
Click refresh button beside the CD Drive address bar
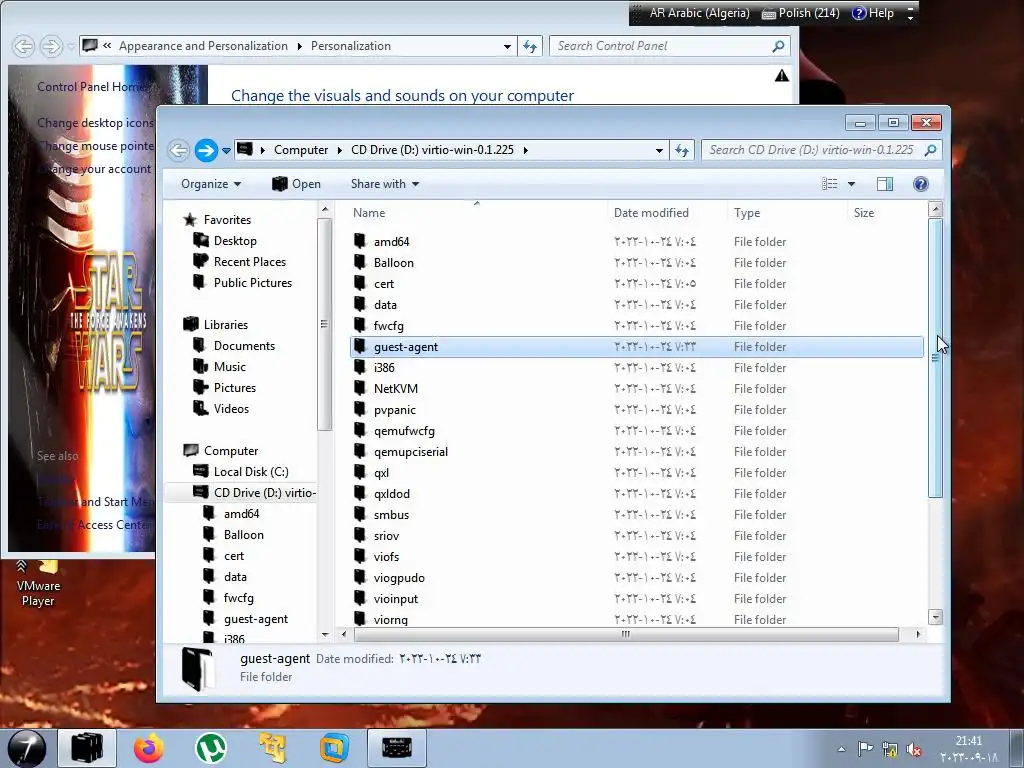click(682, 150)
